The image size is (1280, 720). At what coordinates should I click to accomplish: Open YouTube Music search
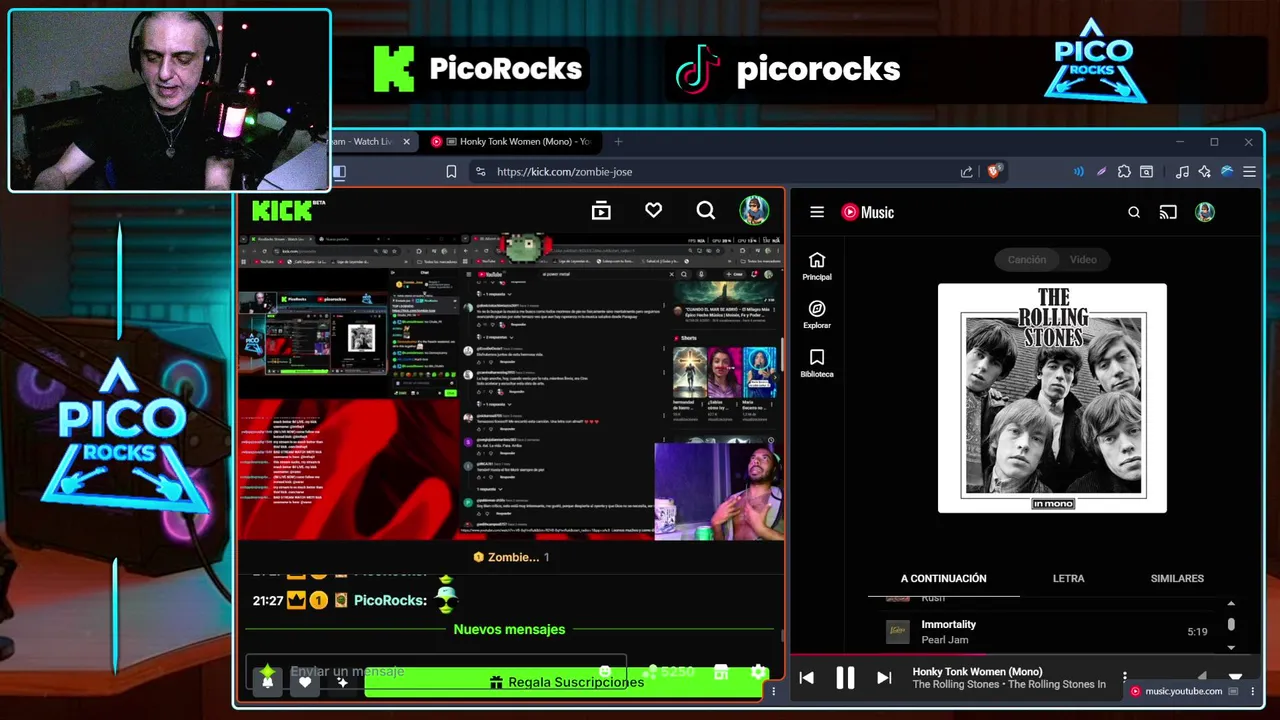tap(1134, 212)
